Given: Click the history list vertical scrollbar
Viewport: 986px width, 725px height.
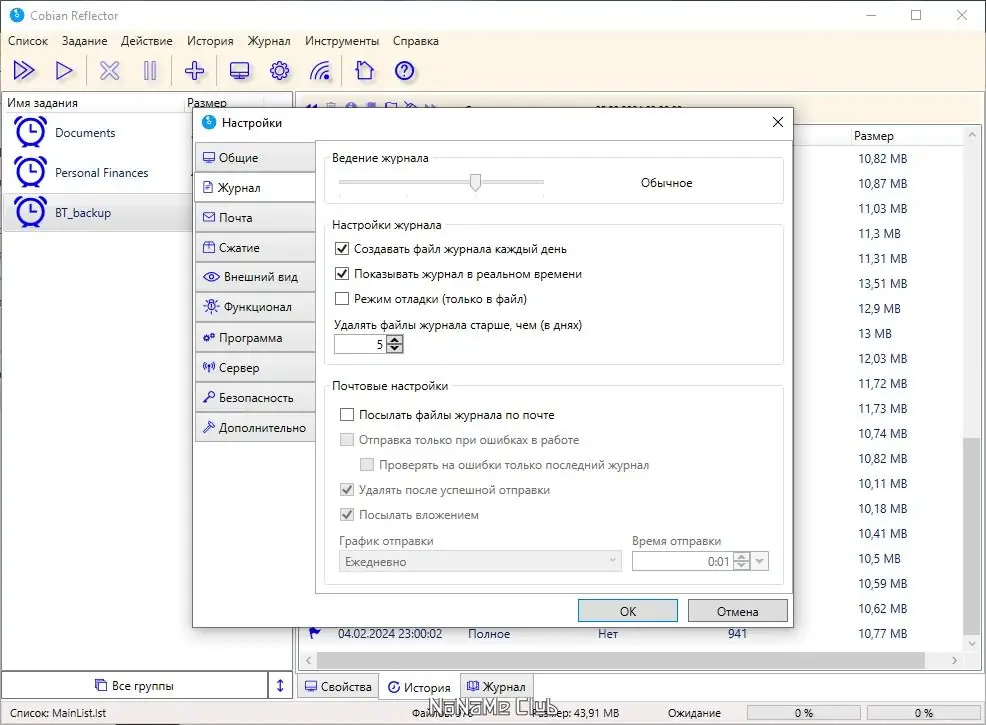Looking at the screenshot, I should (972, 534).
